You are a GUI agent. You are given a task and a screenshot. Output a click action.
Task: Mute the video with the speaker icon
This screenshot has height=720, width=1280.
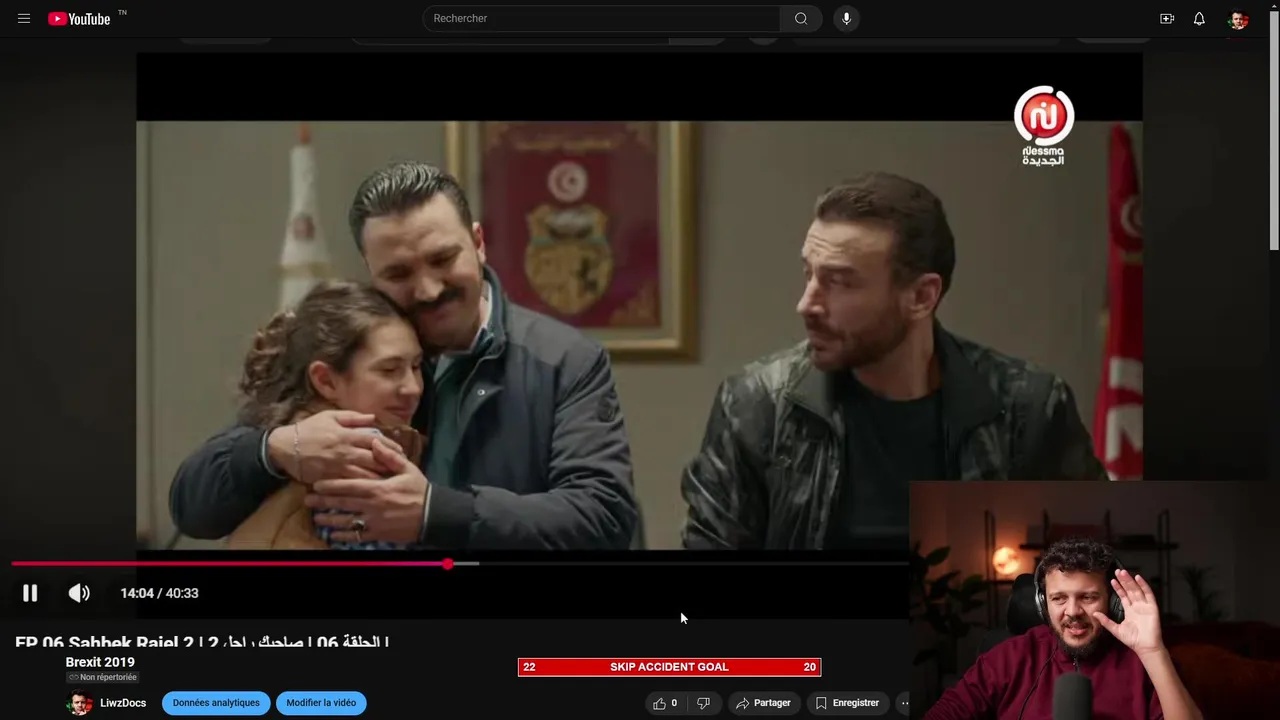click(79, 593)
